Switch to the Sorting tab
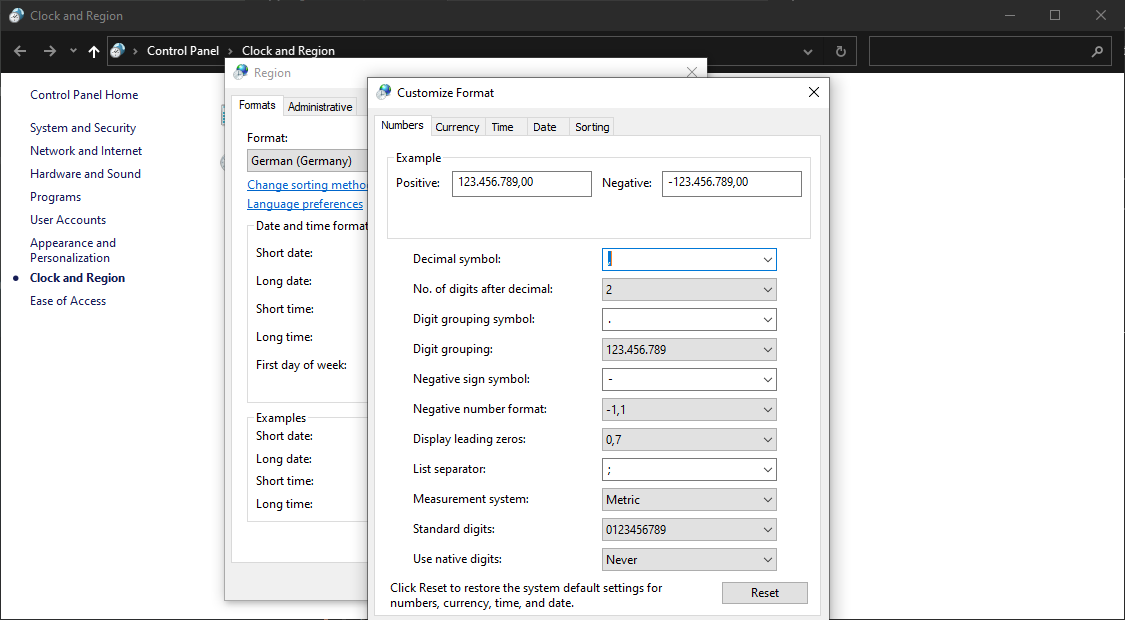Viewport: 1125px width, 620px height. tap(592, 126)
